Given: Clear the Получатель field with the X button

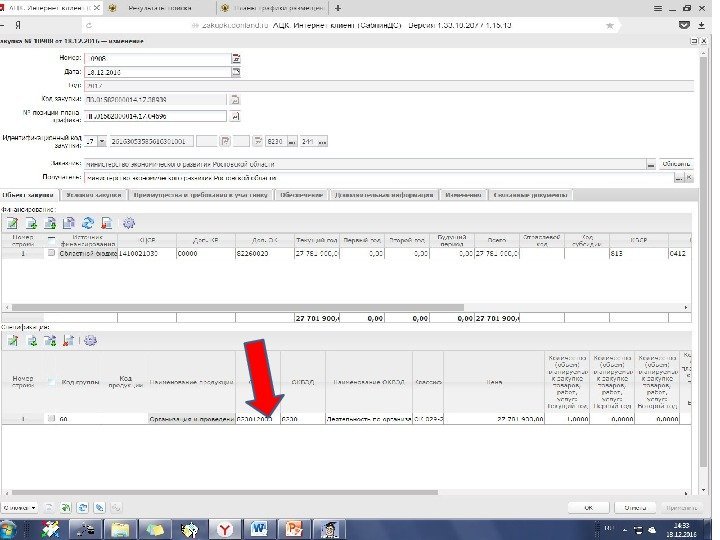Looking at the screenshot, I should click(689, 178).
